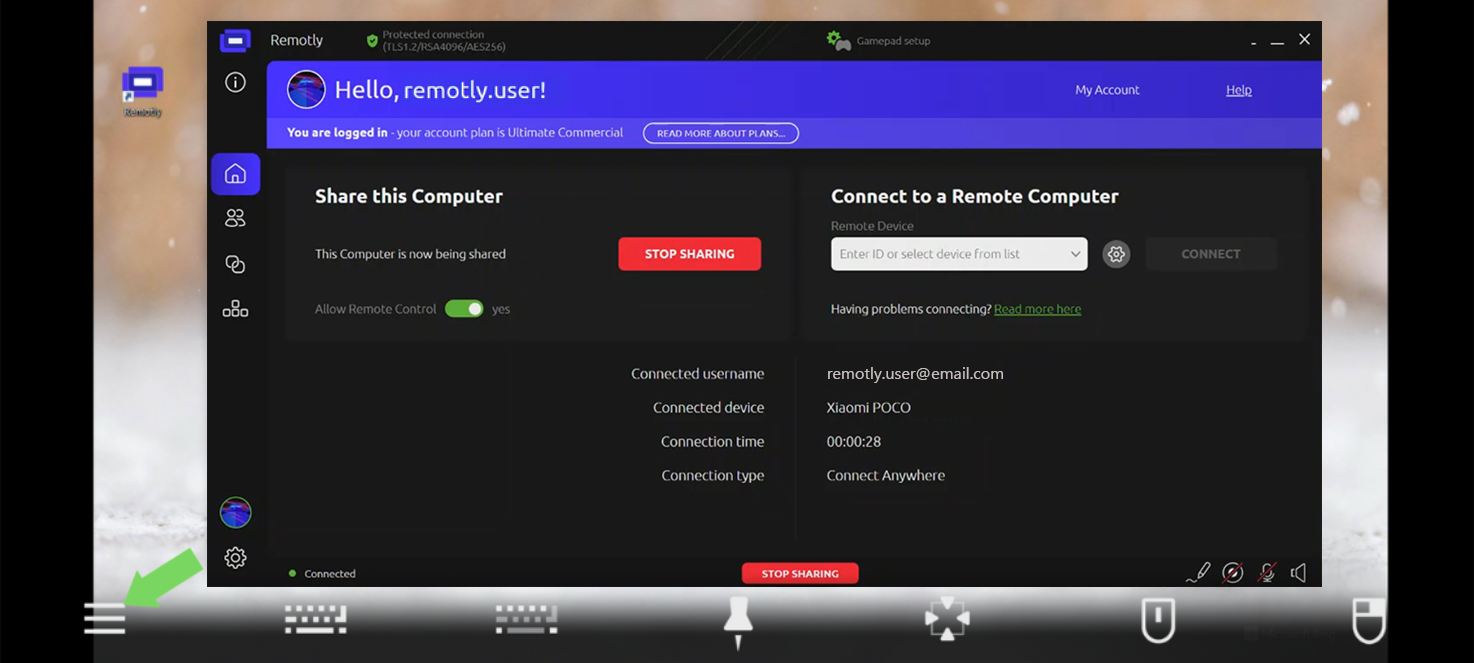Image resolution: width=1474 pixels, height=663 pixels.
Task: Toggle Allow Remote Control off
Action: coord(464,308)
